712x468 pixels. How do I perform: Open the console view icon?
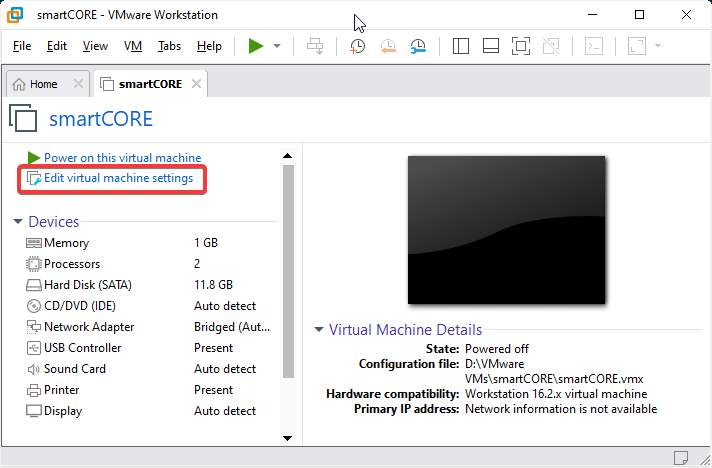coord(594,46)
